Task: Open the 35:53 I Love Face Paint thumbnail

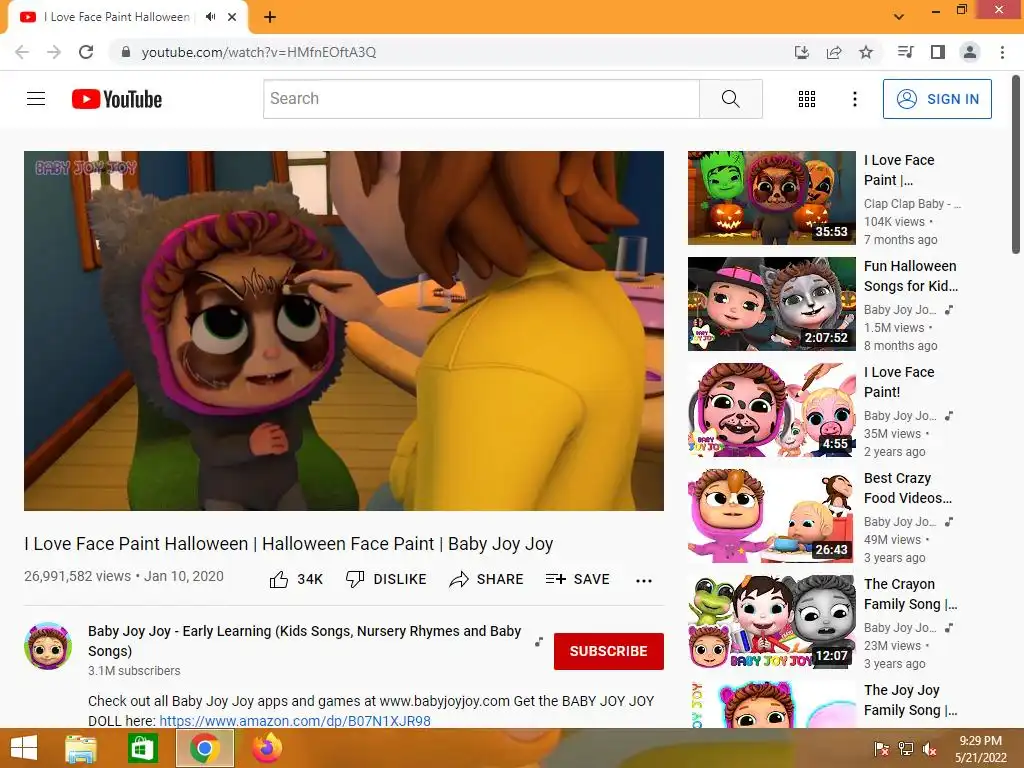Action: [771, 198]
